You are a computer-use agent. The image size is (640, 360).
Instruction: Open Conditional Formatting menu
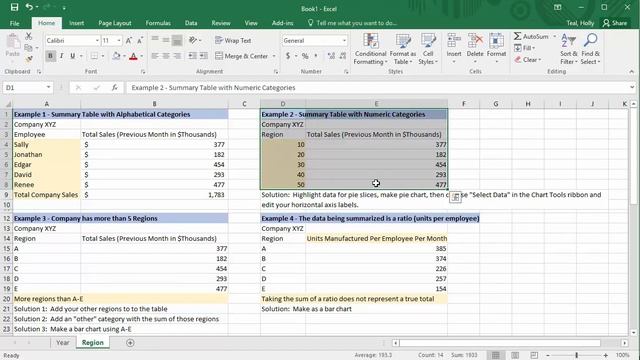370,49
